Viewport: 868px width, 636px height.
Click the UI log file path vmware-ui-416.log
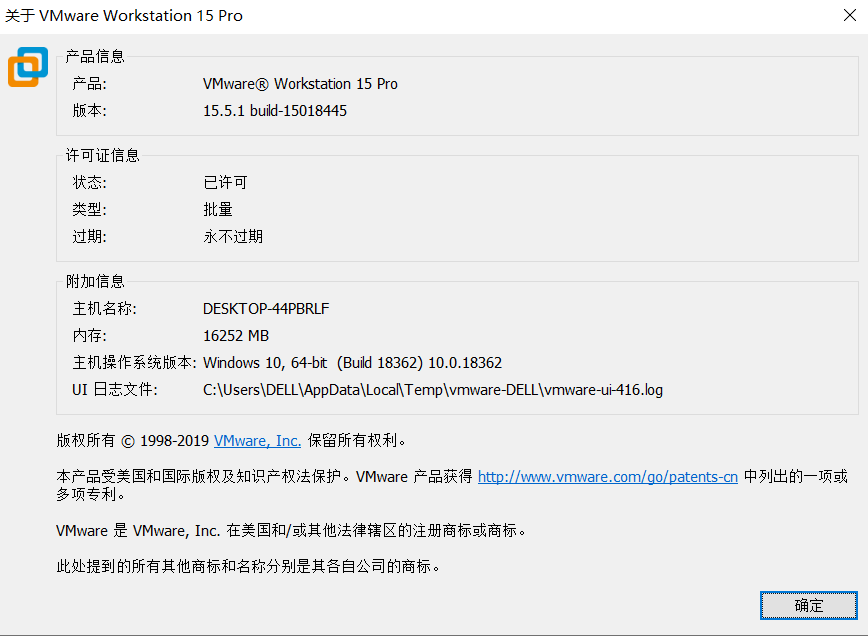432,390
